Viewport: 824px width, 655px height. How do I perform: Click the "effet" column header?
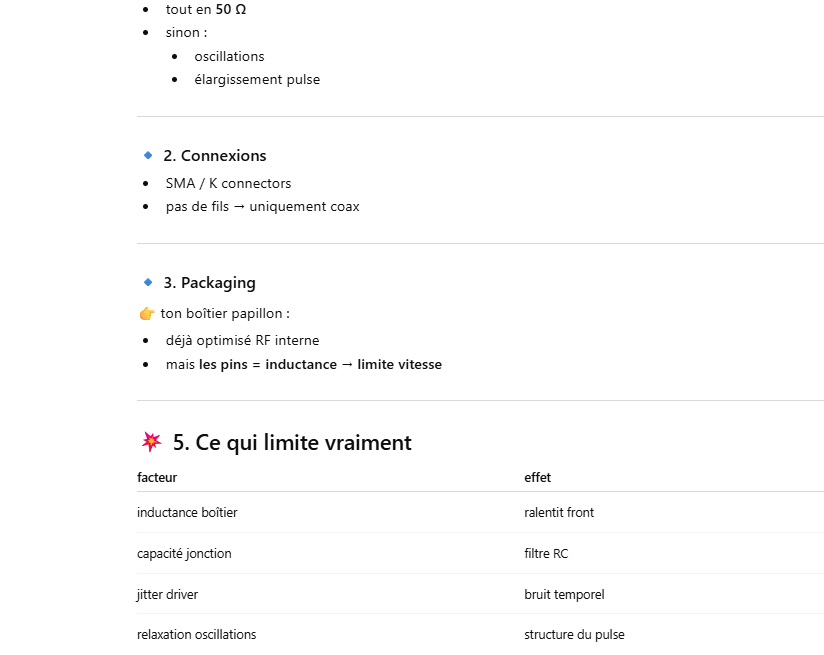[x=537, y=478]
